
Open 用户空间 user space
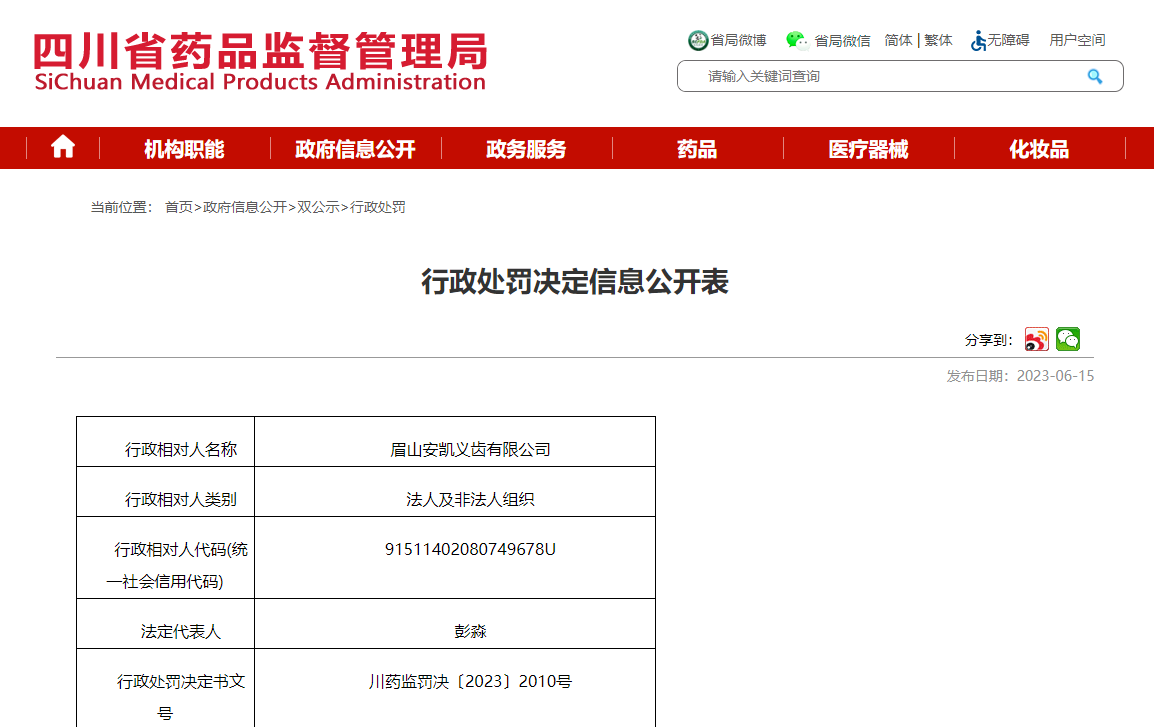1077,40
